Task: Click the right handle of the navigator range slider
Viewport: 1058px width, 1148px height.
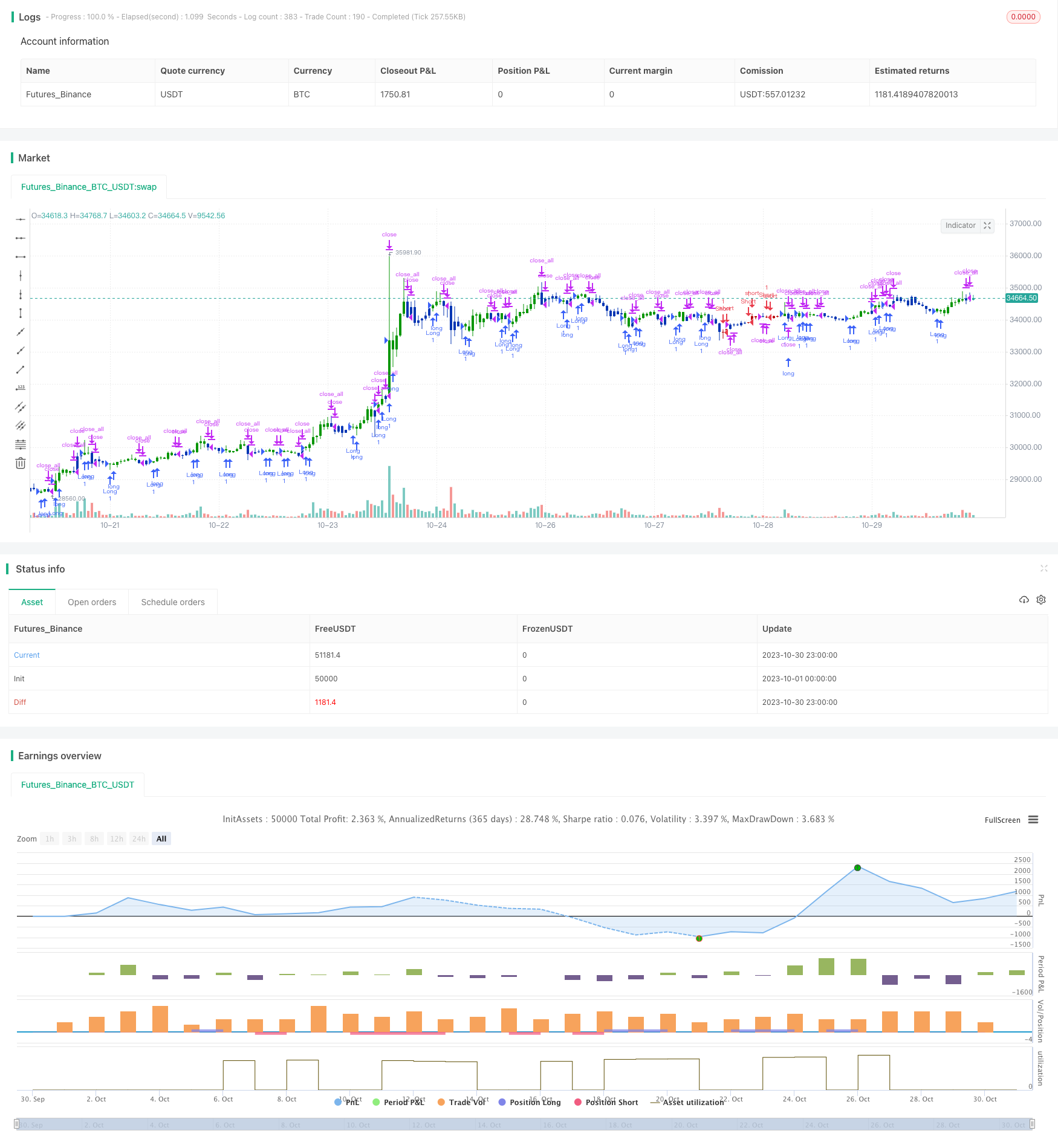Action: [x=1032, y=1124]
